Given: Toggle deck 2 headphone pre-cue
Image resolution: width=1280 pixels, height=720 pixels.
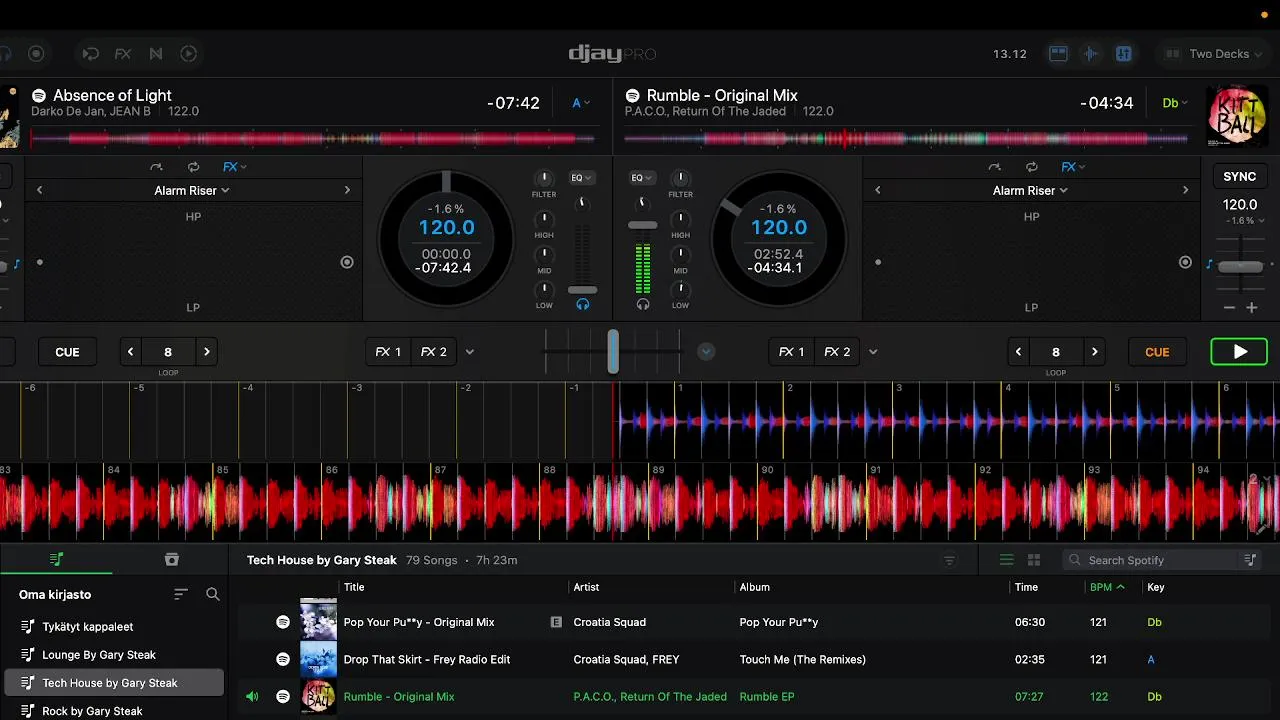Looking at the screenshot, I should 643,305.
